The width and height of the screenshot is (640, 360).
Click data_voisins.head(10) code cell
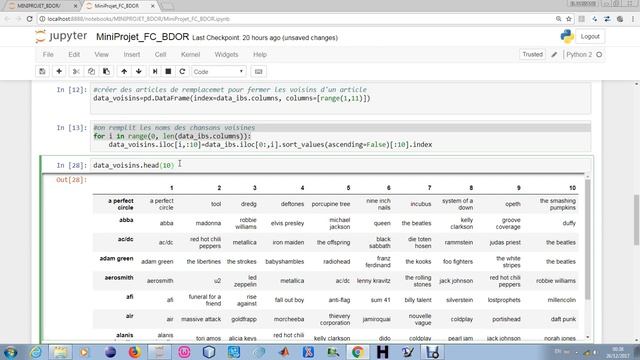[340, 165]
